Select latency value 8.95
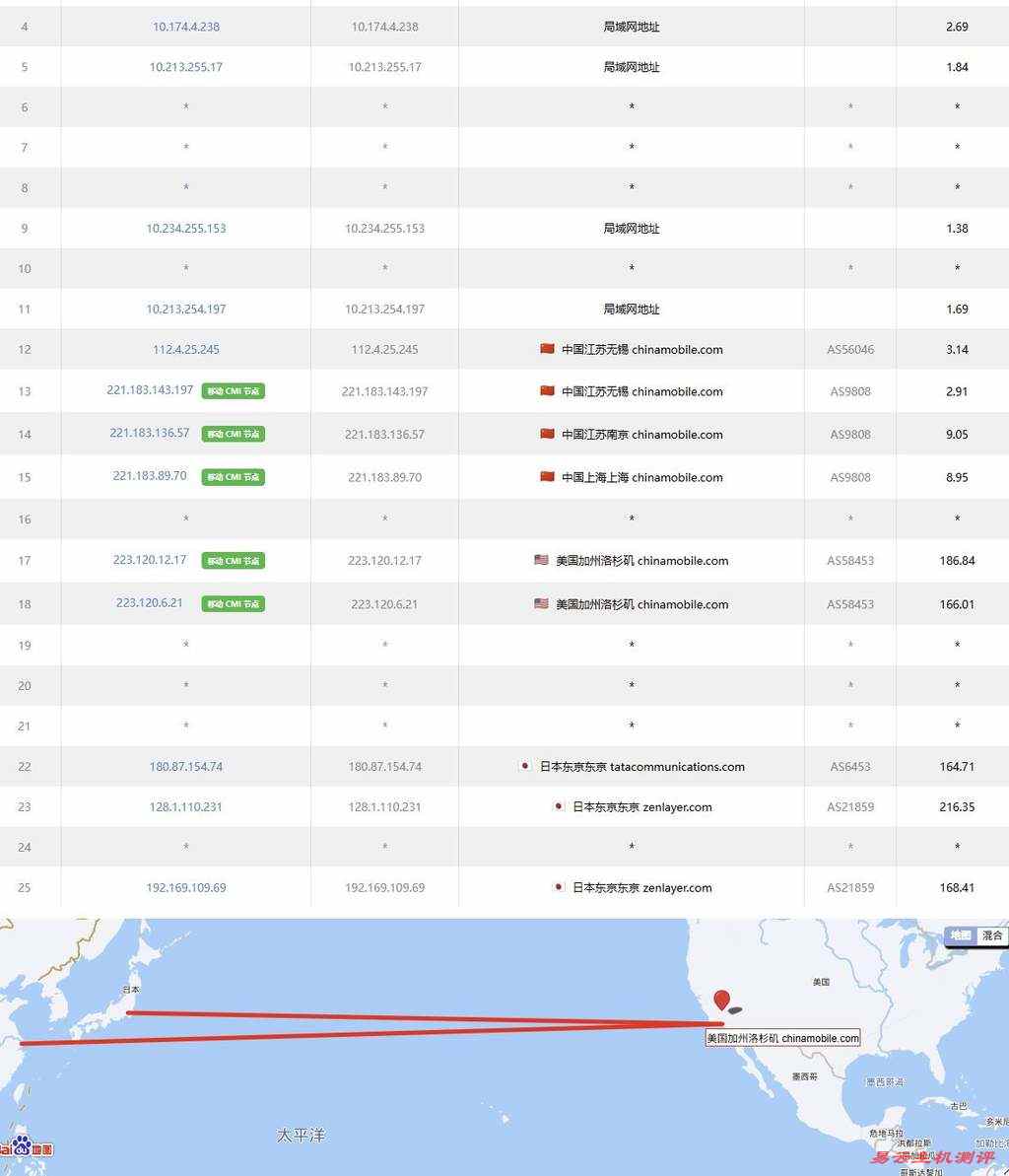The width and height of the screenshot is (1009, 1176). [958, 477]
